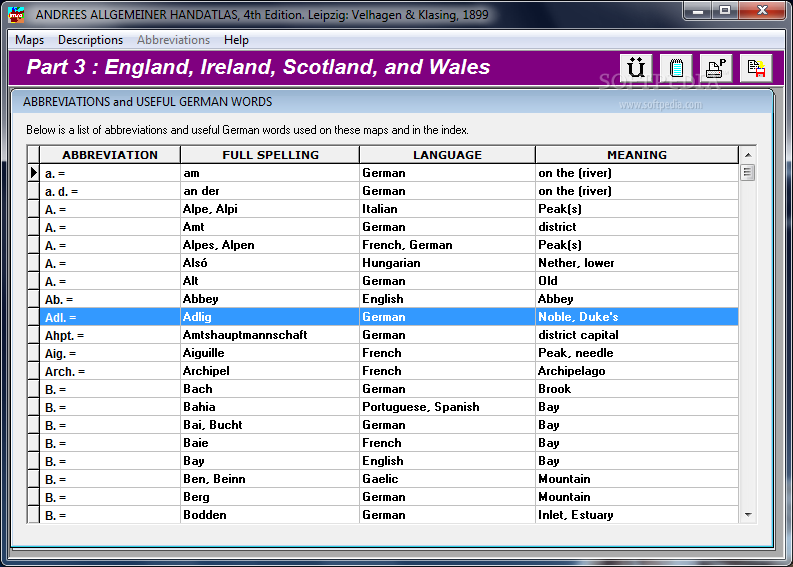
Task: Click the scrollbar up arrow
Action: [x=748, y=155]
